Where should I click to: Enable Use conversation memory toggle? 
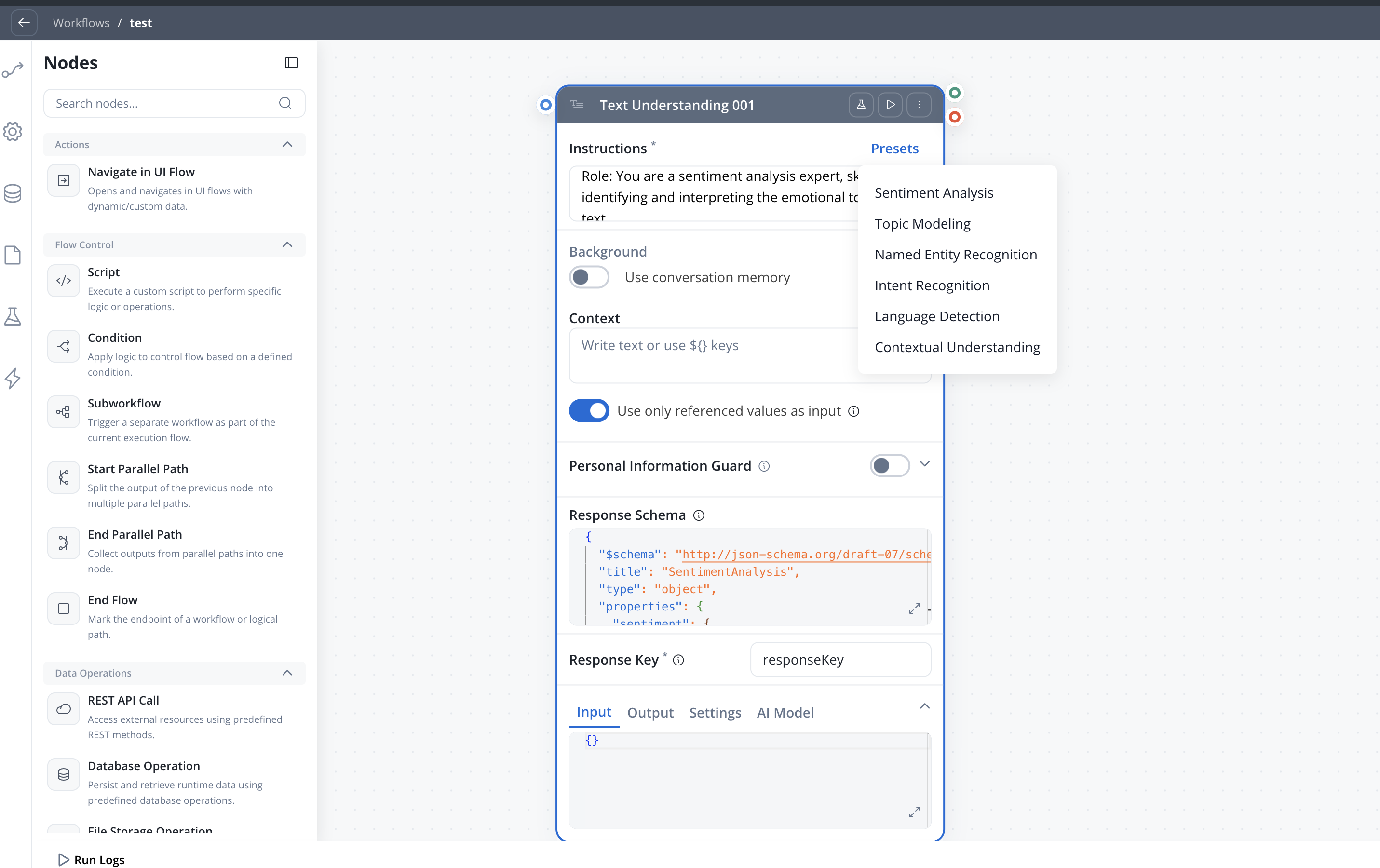(x=589, y=277)
